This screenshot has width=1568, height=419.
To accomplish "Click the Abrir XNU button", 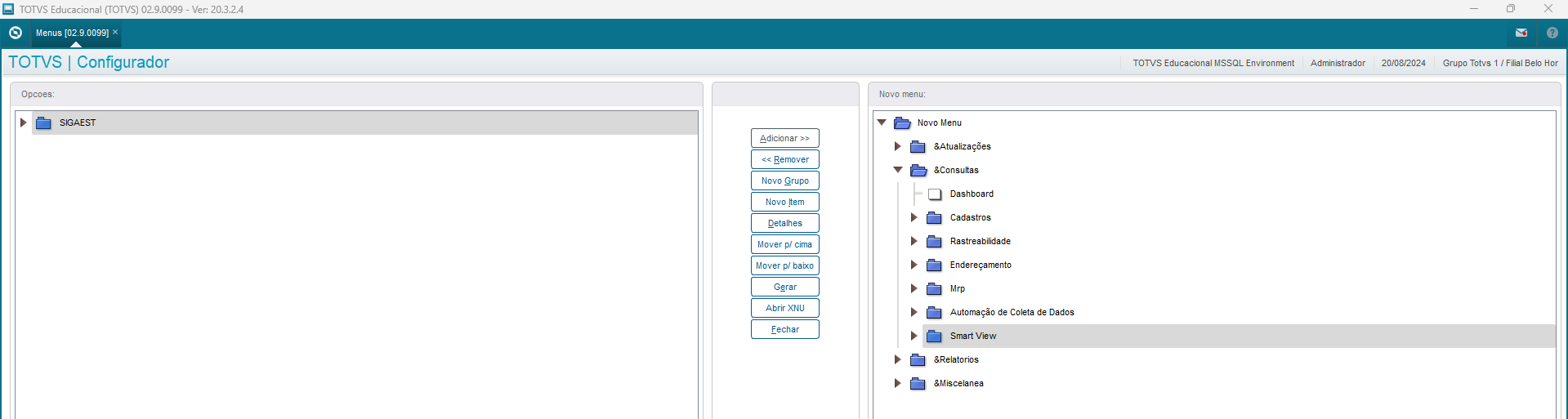I will [x=785, y=308].
